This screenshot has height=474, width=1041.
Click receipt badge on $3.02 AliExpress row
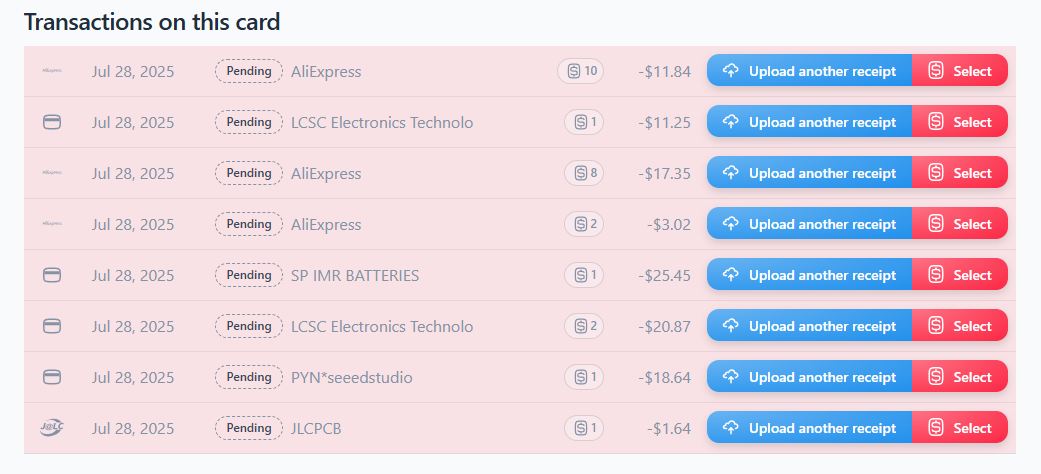pyautogui.click(x=584, y=224)
